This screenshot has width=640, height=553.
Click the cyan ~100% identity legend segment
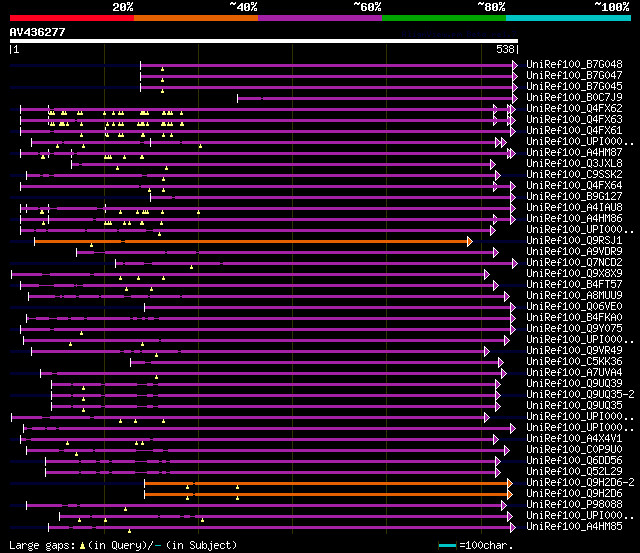pyautogui.click(x=569, y=18)
